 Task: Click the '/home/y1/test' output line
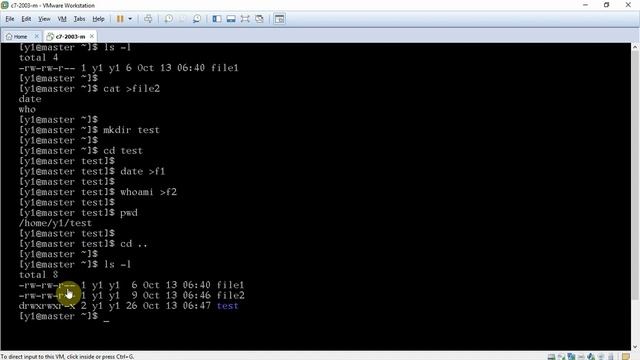(55, 223)
